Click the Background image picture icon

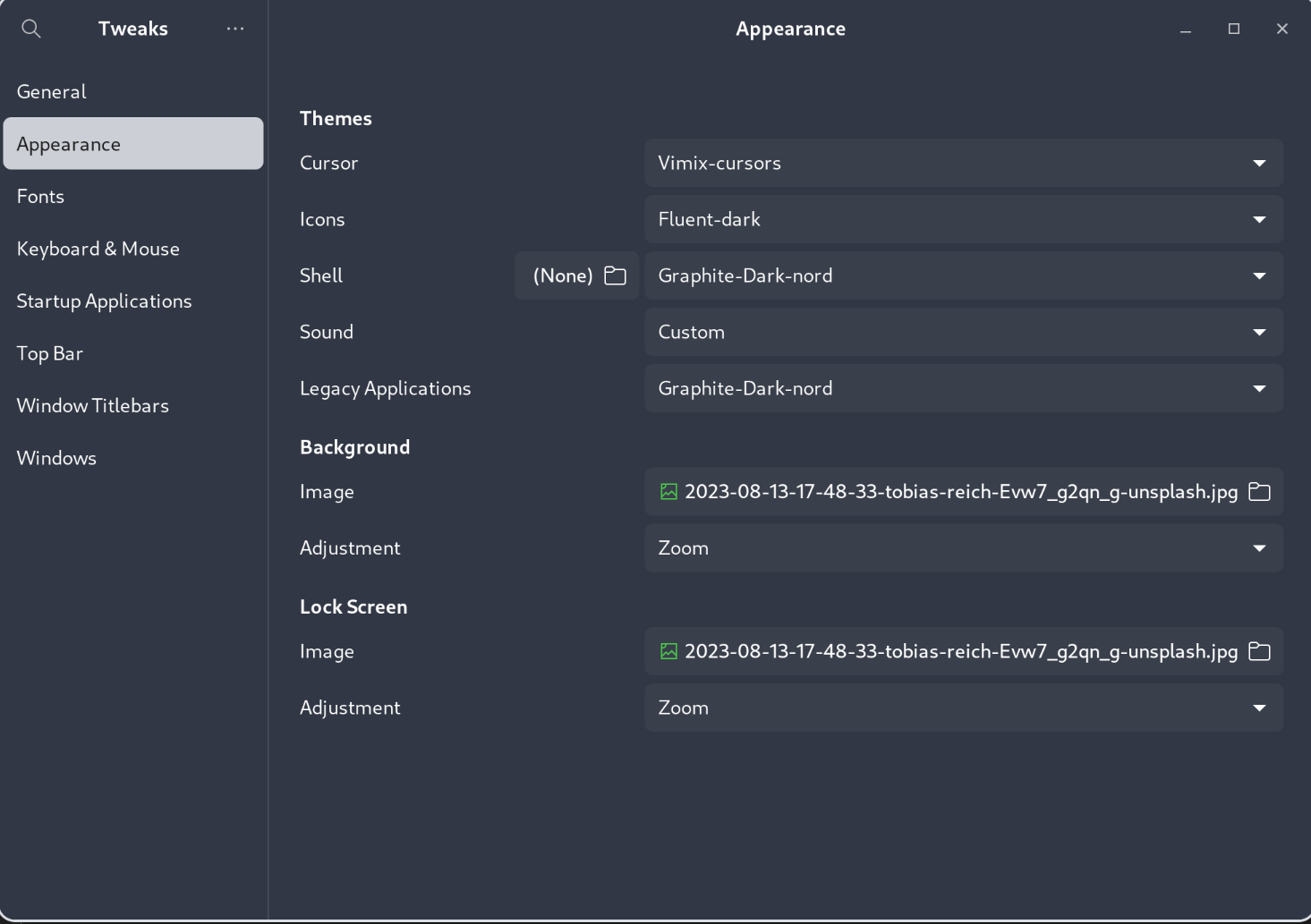[668, 492]
